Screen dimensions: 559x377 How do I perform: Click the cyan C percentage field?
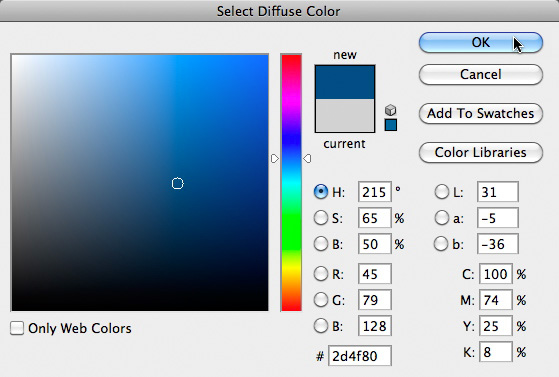tap(496, 274)
